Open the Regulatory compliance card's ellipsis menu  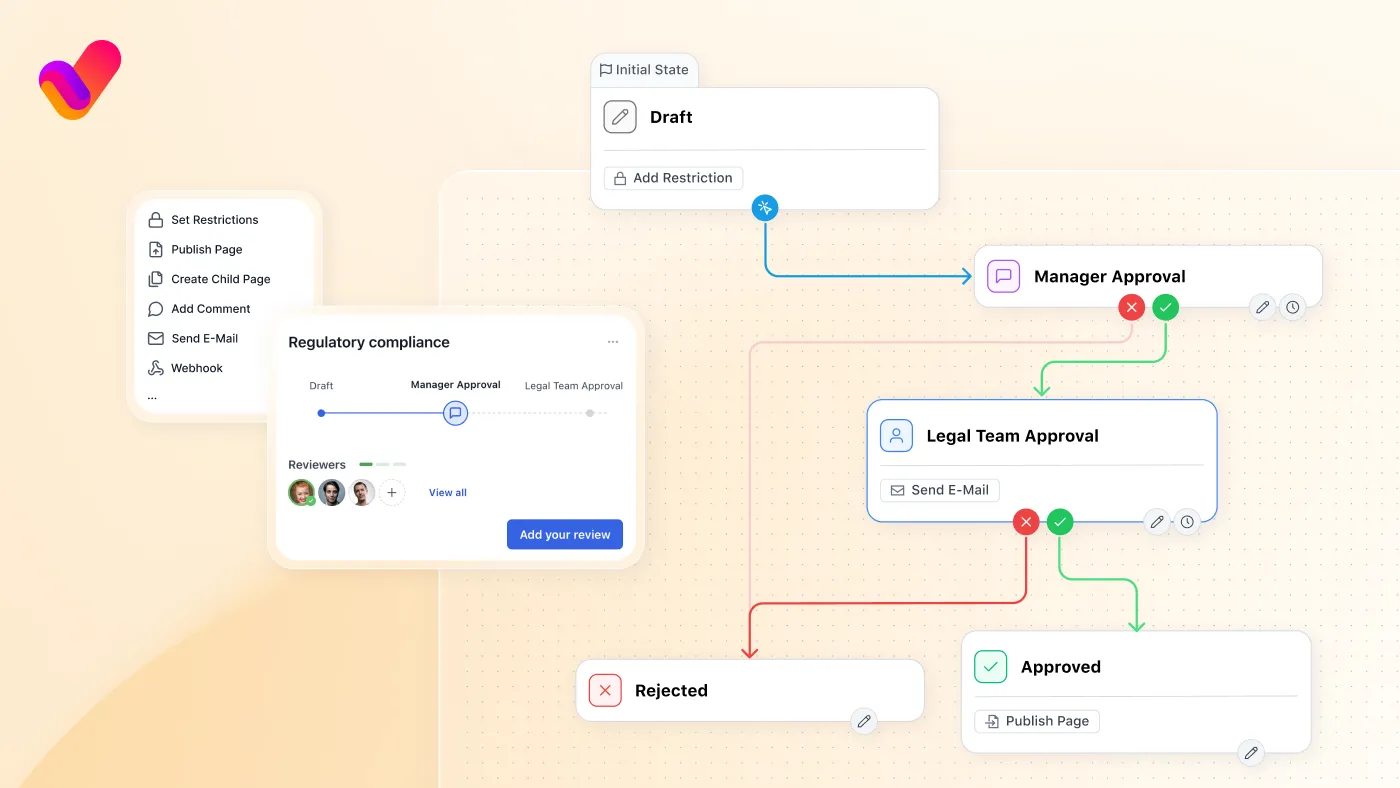(613, 342)
